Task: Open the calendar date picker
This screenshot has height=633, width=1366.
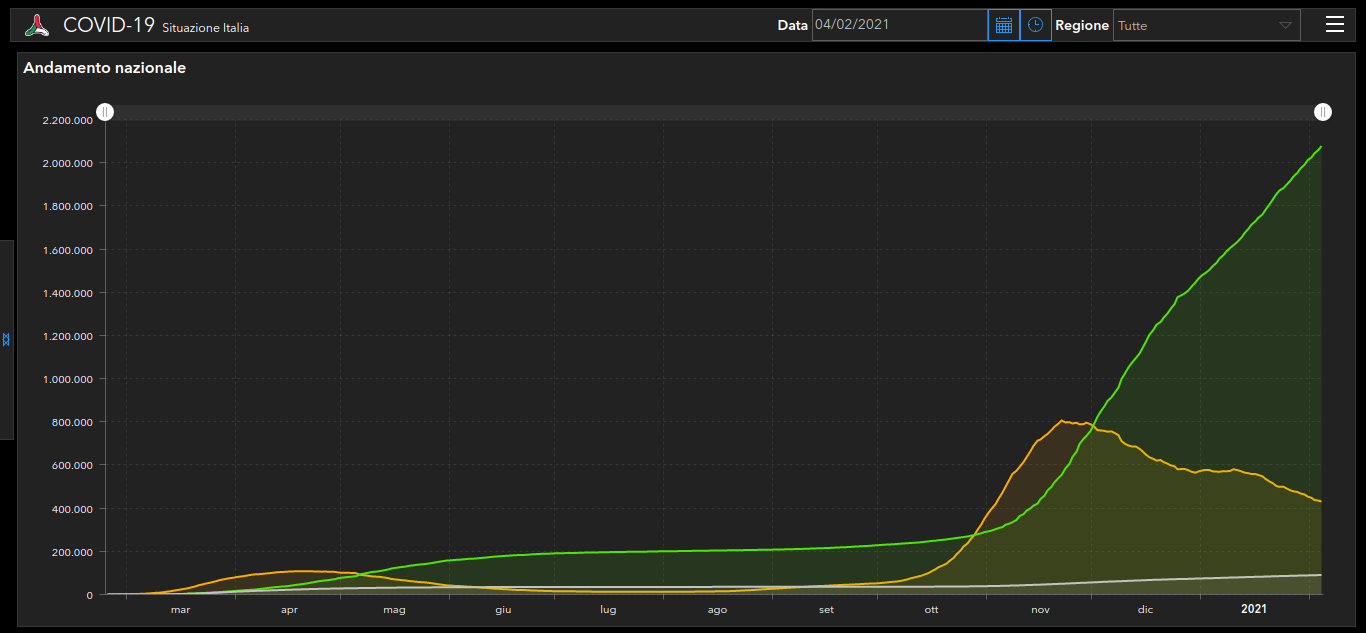Action: point(1004,25)
